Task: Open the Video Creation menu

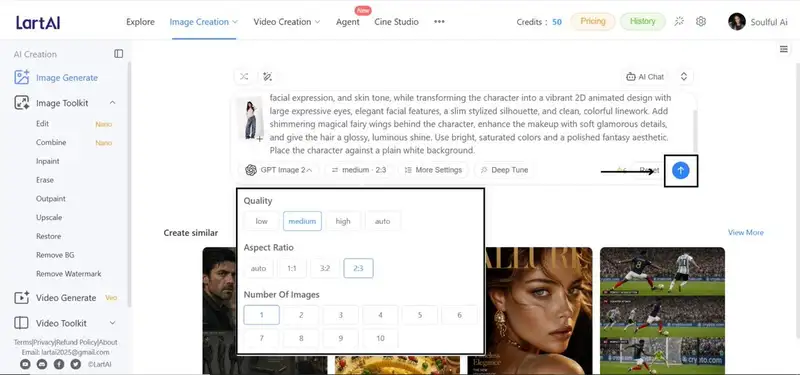Action: pyautogui.click(x=287, y=22)
